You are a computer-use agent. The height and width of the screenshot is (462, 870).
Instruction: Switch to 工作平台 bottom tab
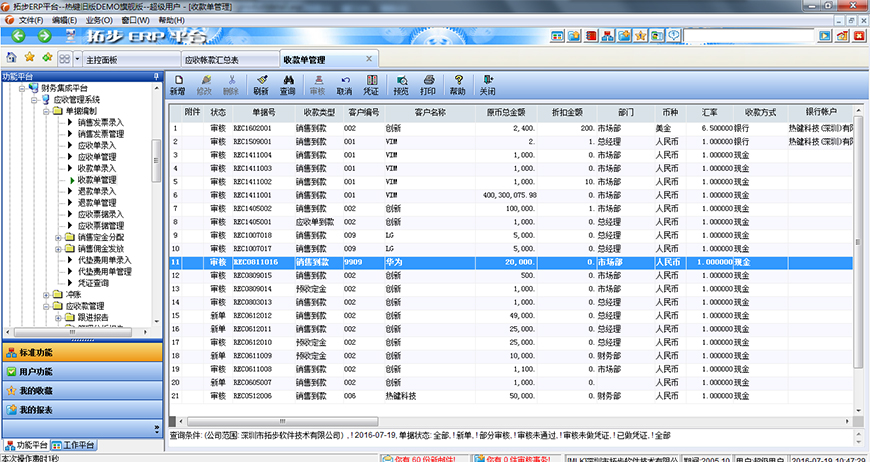[x=78, y=445]
